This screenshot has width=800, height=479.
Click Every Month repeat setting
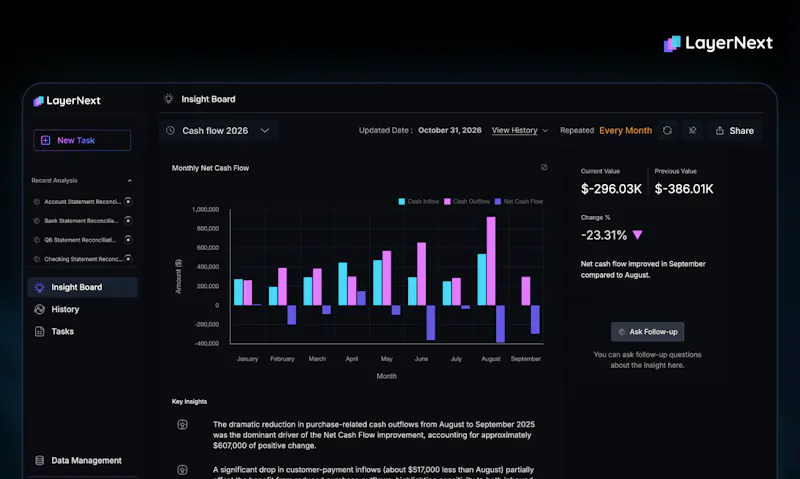click(x=626, y=131)
